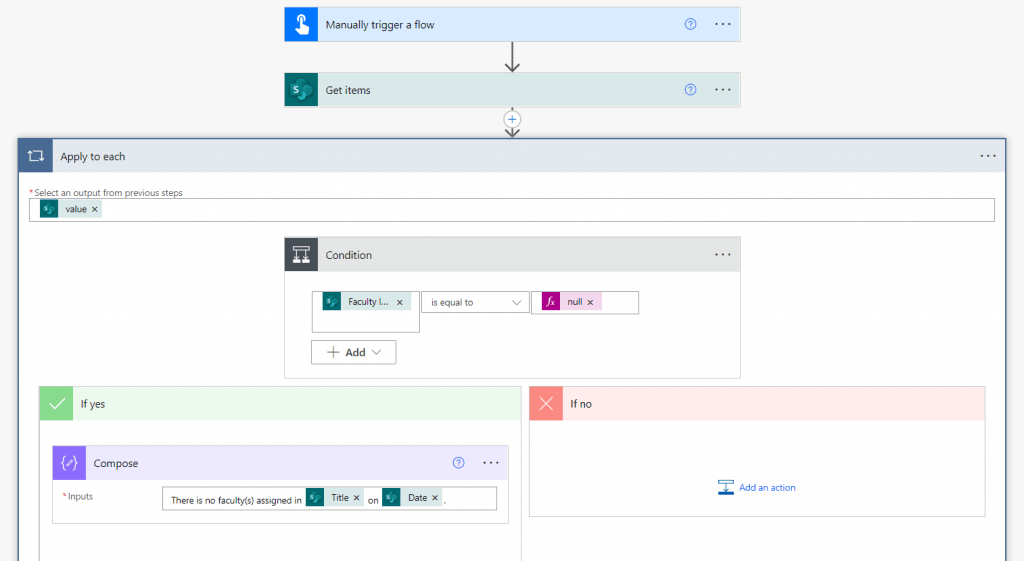Remove the Title token from Compose inputs
The height and width of the screenshot is (561, 1024).
point(357,498)
